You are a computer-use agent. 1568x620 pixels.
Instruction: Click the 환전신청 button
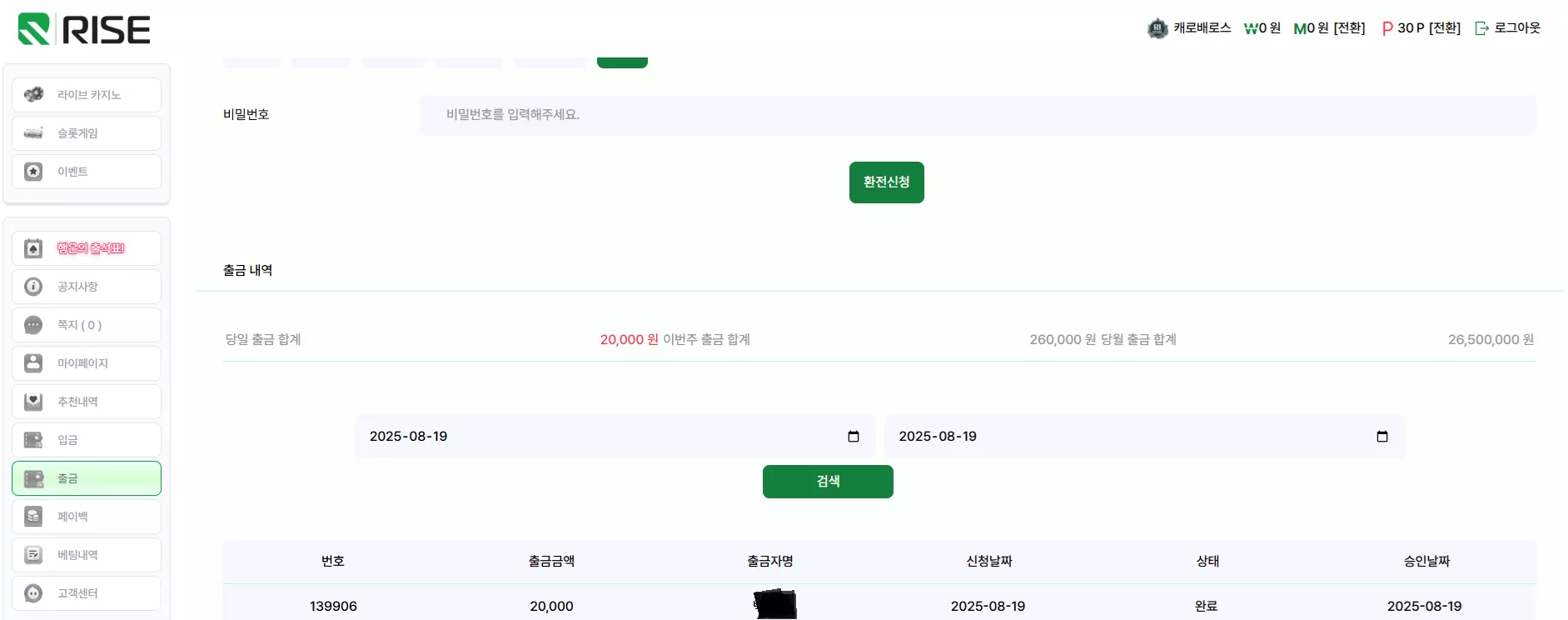pyautogui.click(x=887, y=182)
